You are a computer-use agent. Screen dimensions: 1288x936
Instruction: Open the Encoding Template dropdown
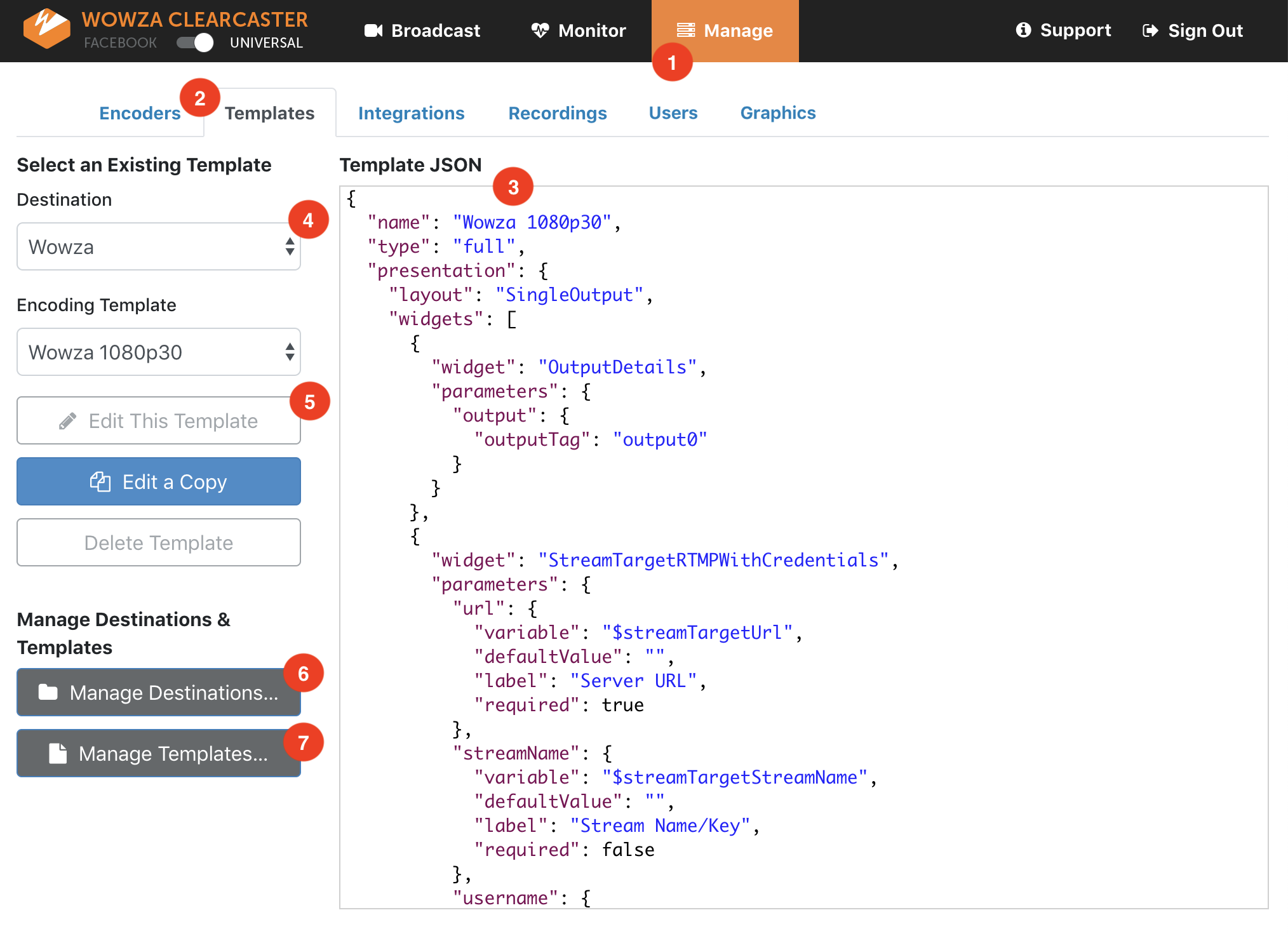click(159, 352)
